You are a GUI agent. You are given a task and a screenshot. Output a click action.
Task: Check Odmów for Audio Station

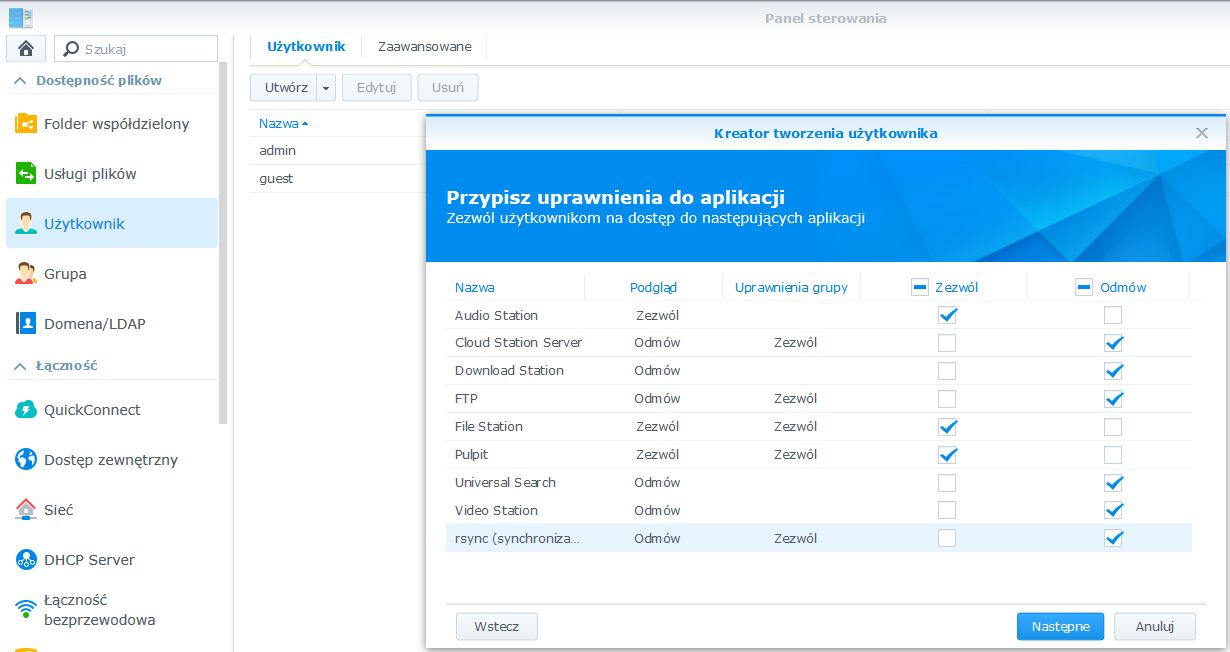(x=1113, y=315)
